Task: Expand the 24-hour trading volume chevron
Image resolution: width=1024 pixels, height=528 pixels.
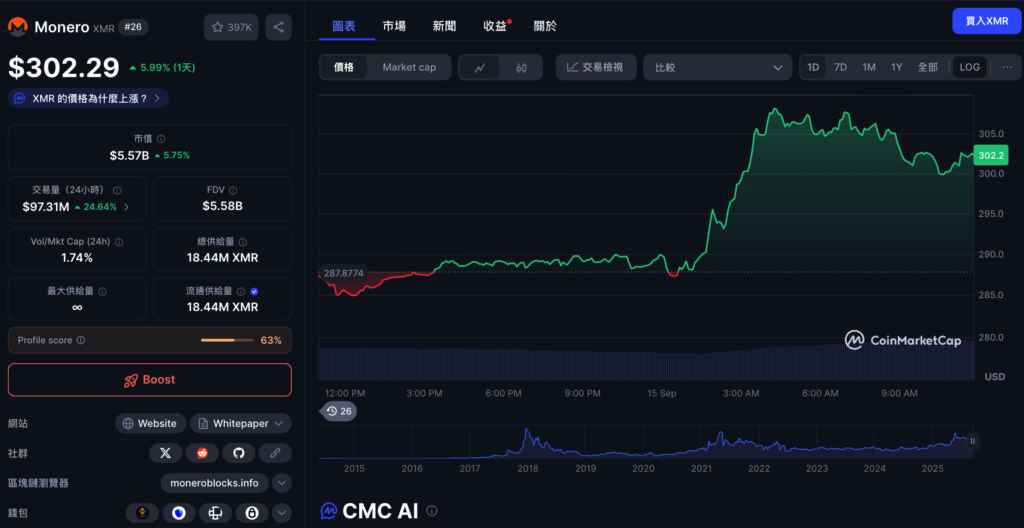Action: tap(126, 207)
